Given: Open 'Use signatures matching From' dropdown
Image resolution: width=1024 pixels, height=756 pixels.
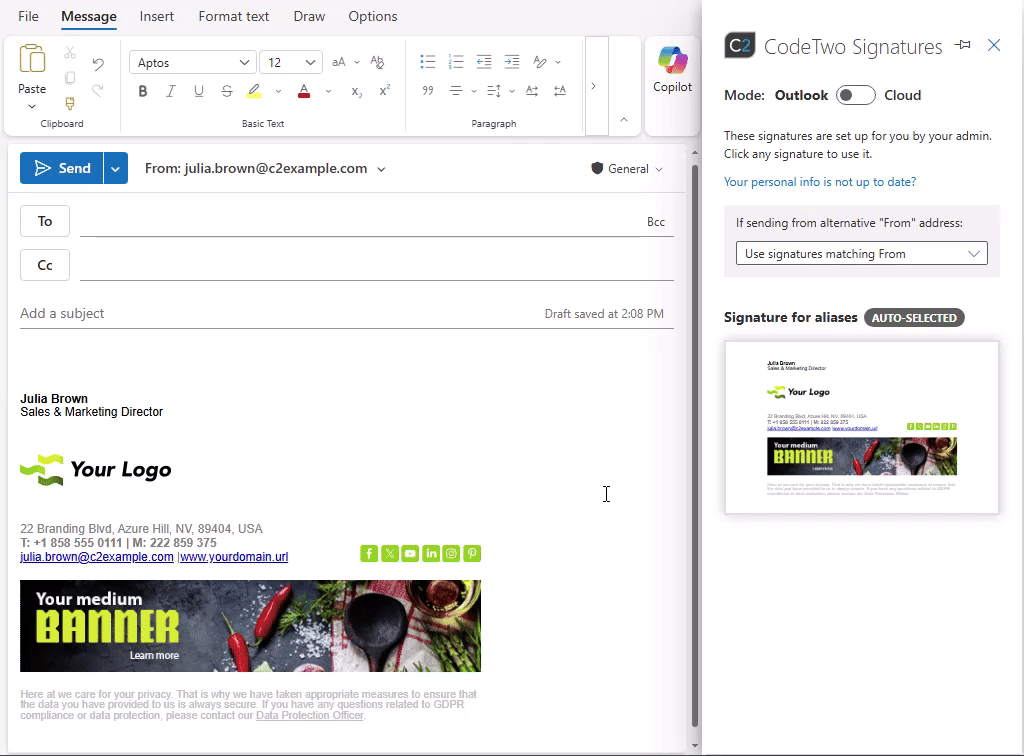Looking at the screenshot, I should 861,253.
